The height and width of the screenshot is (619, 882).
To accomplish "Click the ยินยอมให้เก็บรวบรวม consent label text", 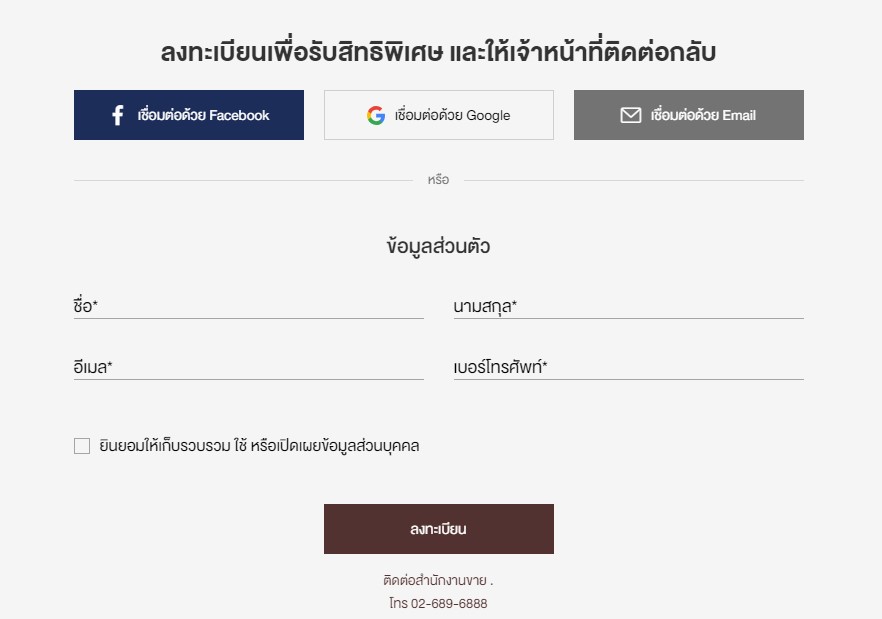I will pos(259,446).
